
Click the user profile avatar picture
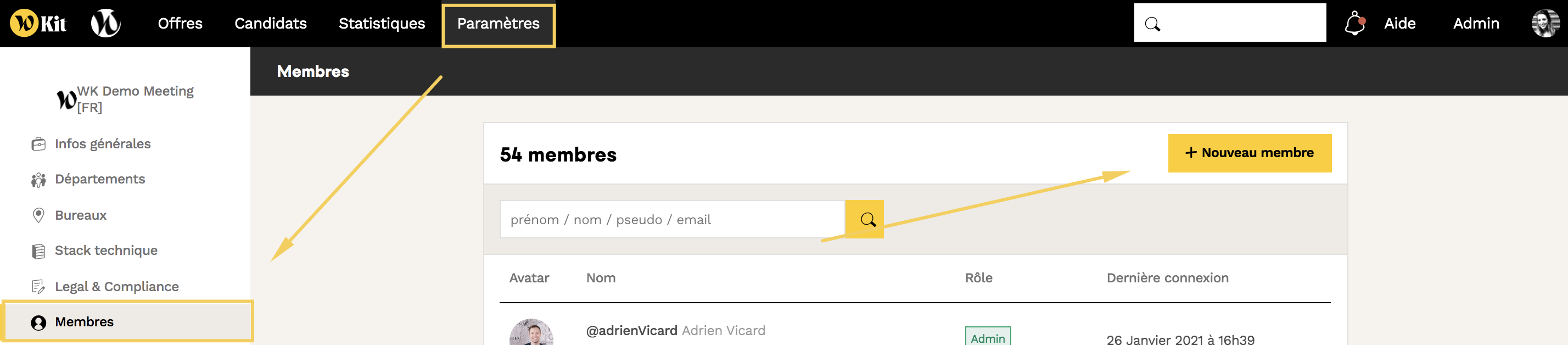[x=1545, y=23]
